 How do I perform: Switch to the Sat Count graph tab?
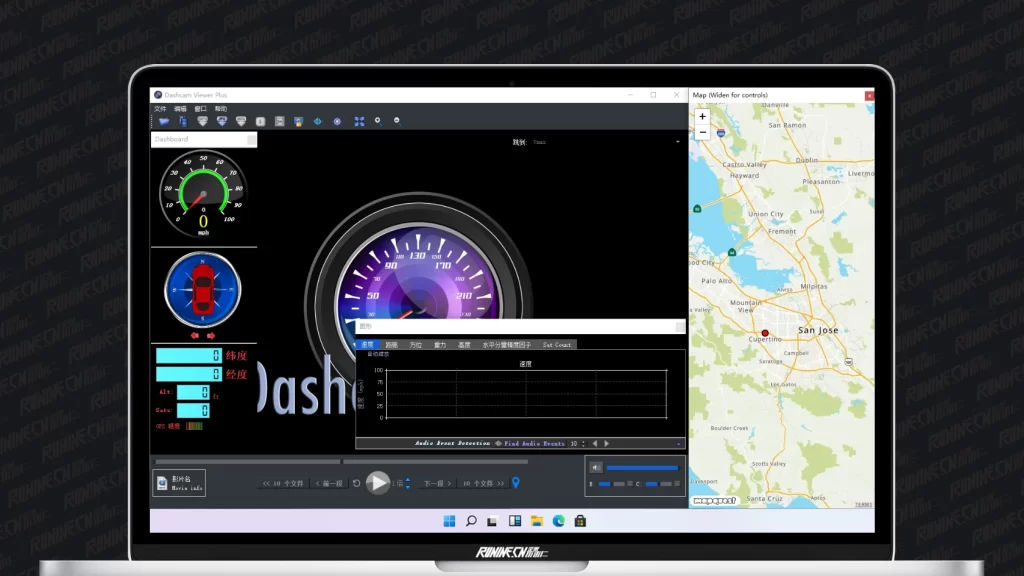tap(557, 345)
